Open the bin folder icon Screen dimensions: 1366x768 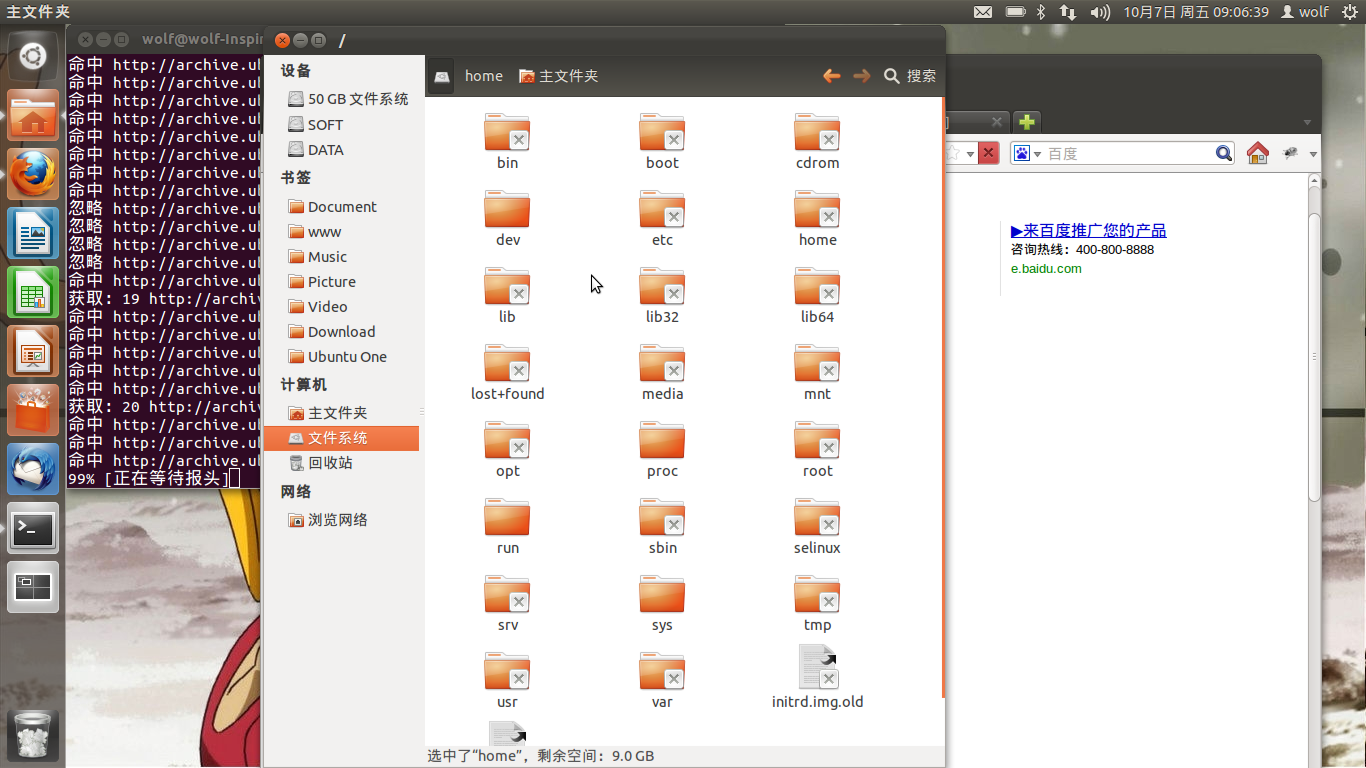coord(507,132)
